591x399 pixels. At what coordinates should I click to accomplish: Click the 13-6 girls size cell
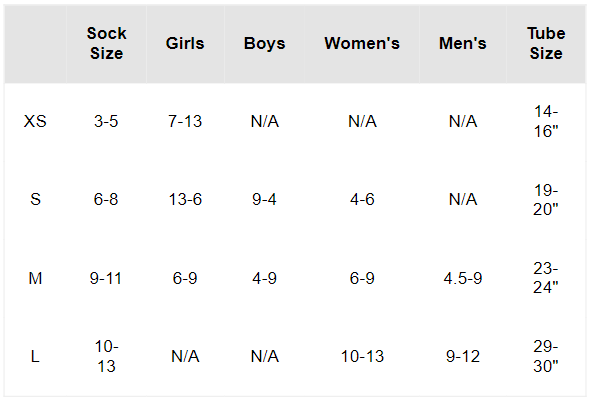click(x=185, y=199)
